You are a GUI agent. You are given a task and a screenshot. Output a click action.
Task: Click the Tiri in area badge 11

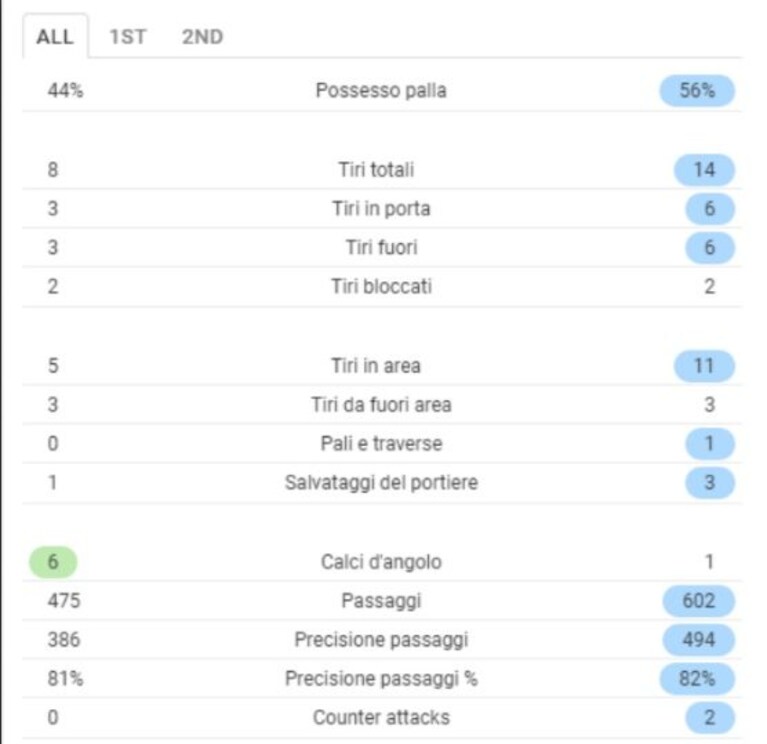click(x=704, y=366)
